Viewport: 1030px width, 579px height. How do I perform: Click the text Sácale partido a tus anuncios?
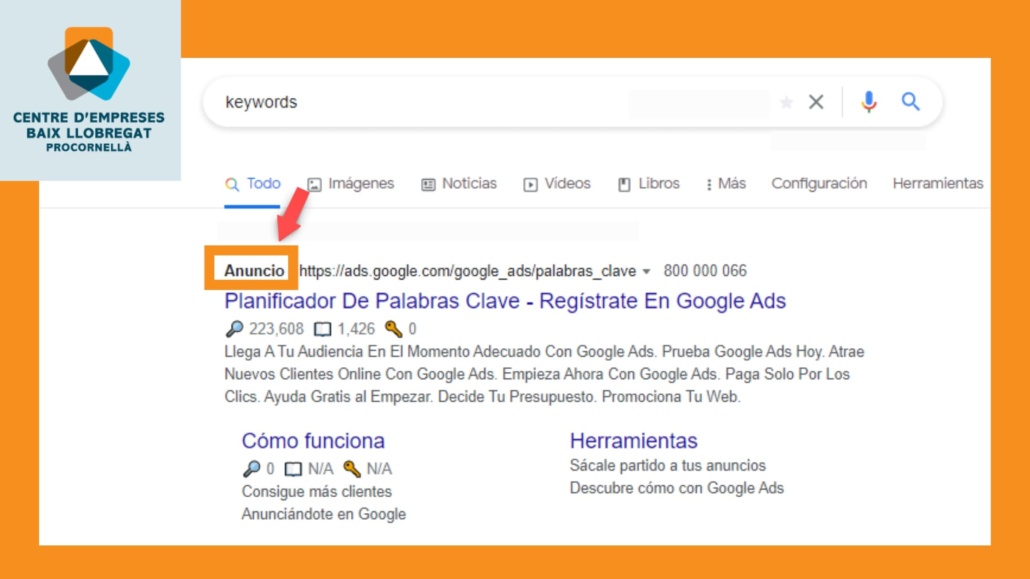click(667, 465)
